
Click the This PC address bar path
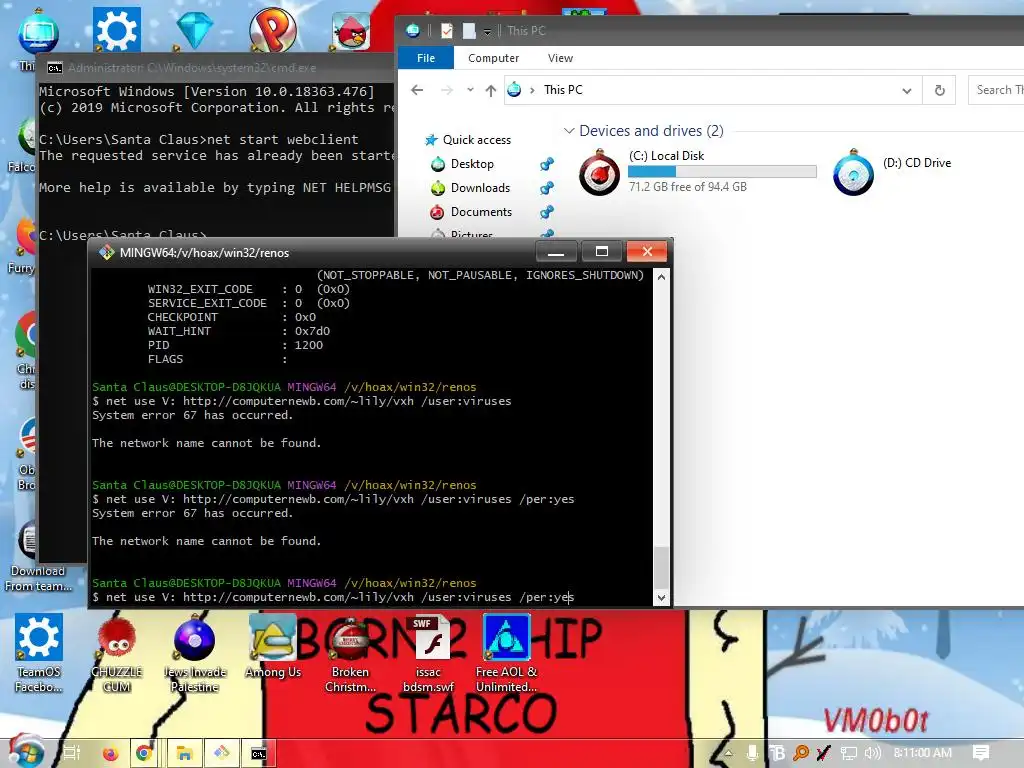[x=563, y=89]
